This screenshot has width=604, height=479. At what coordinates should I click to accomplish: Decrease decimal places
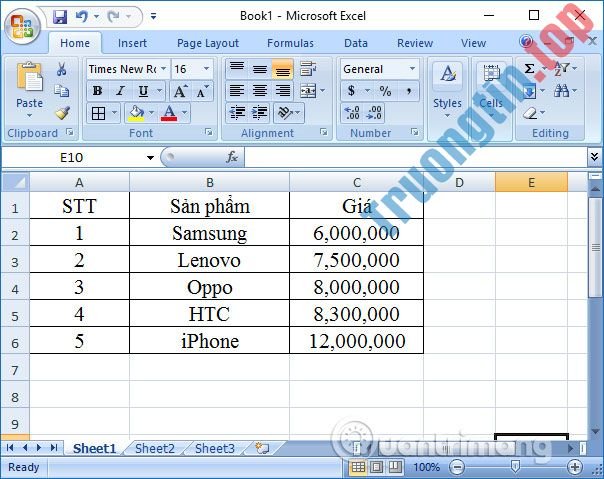click(375, 113)
